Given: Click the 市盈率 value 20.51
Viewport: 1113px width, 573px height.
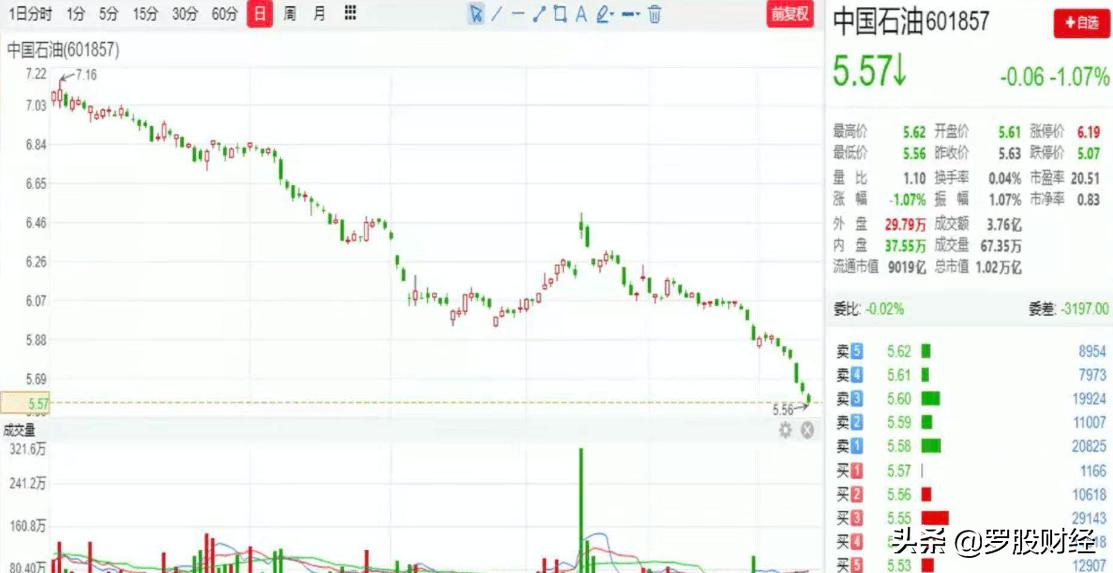Looking at the screenshot, I should click(x=1085, y=178).
